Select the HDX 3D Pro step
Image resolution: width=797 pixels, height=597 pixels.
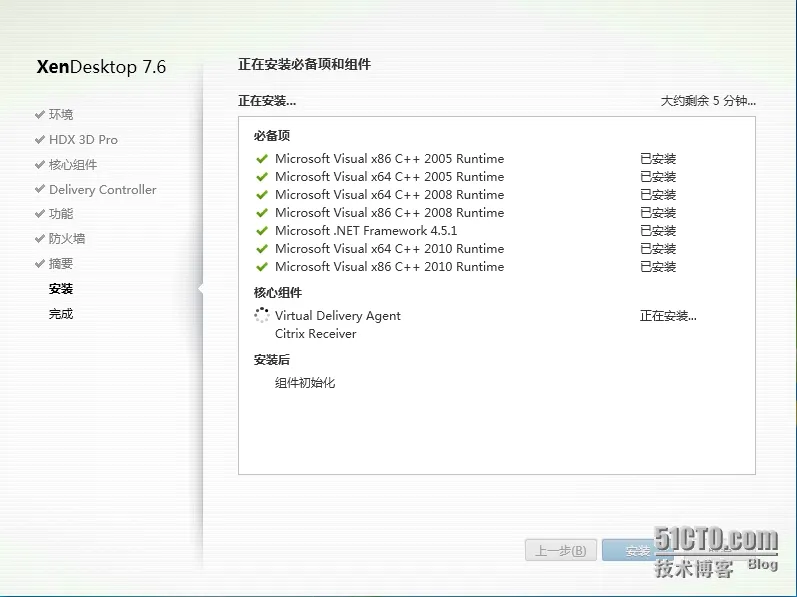click(x=83, y=139)
